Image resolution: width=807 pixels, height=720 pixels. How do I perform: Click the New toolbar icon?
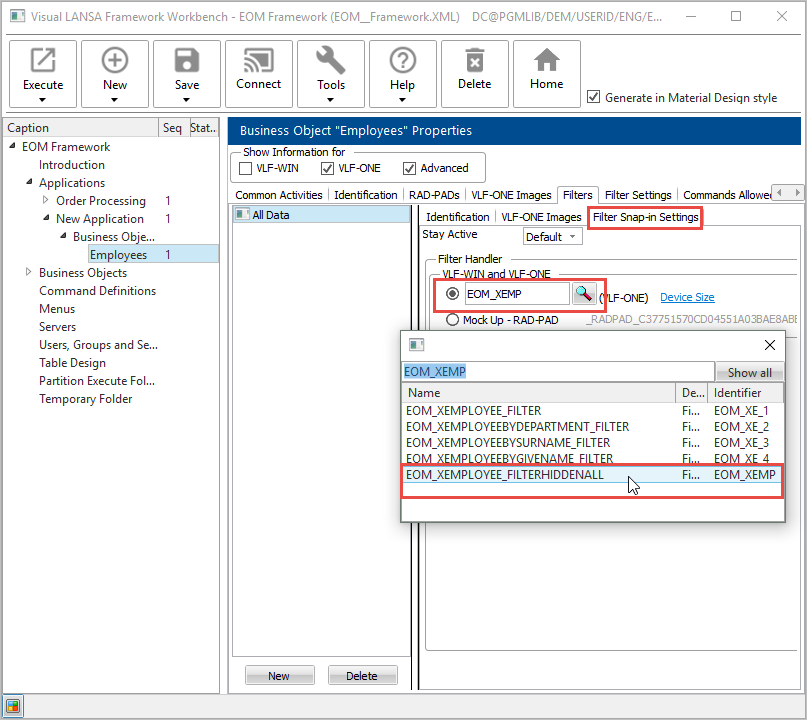click(x=115, y=60)
